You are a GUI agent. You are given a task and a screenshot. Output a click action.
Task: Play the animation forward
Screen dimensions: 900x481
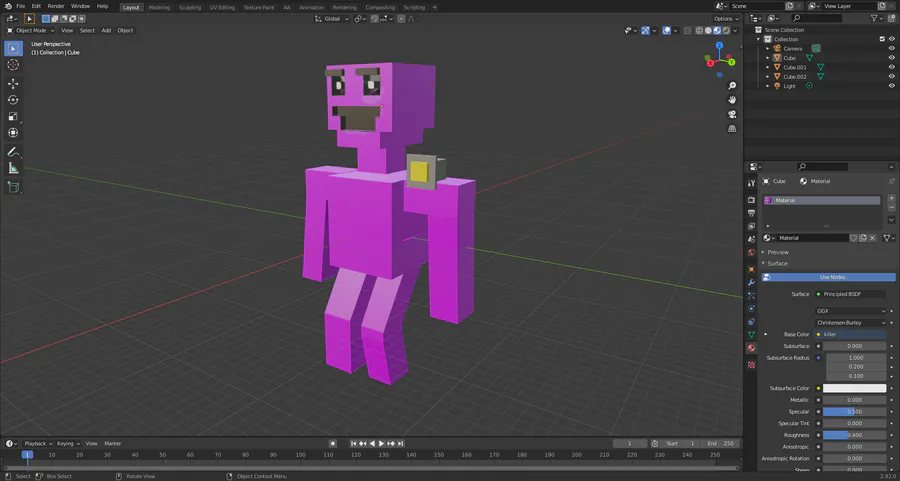point(382,444)
